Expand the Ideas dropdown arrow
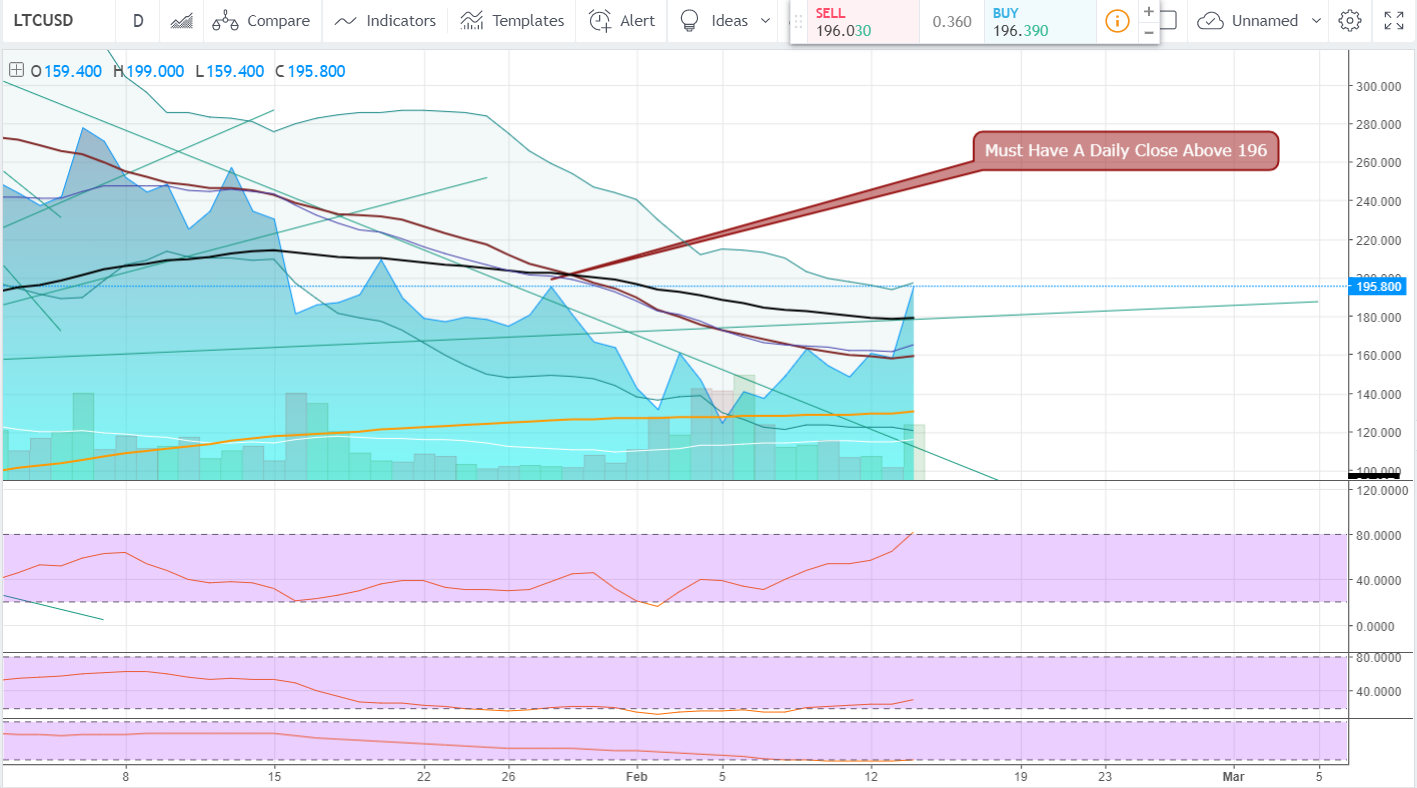This screenshot has height=788, width=1417. (x=766, y=20)
